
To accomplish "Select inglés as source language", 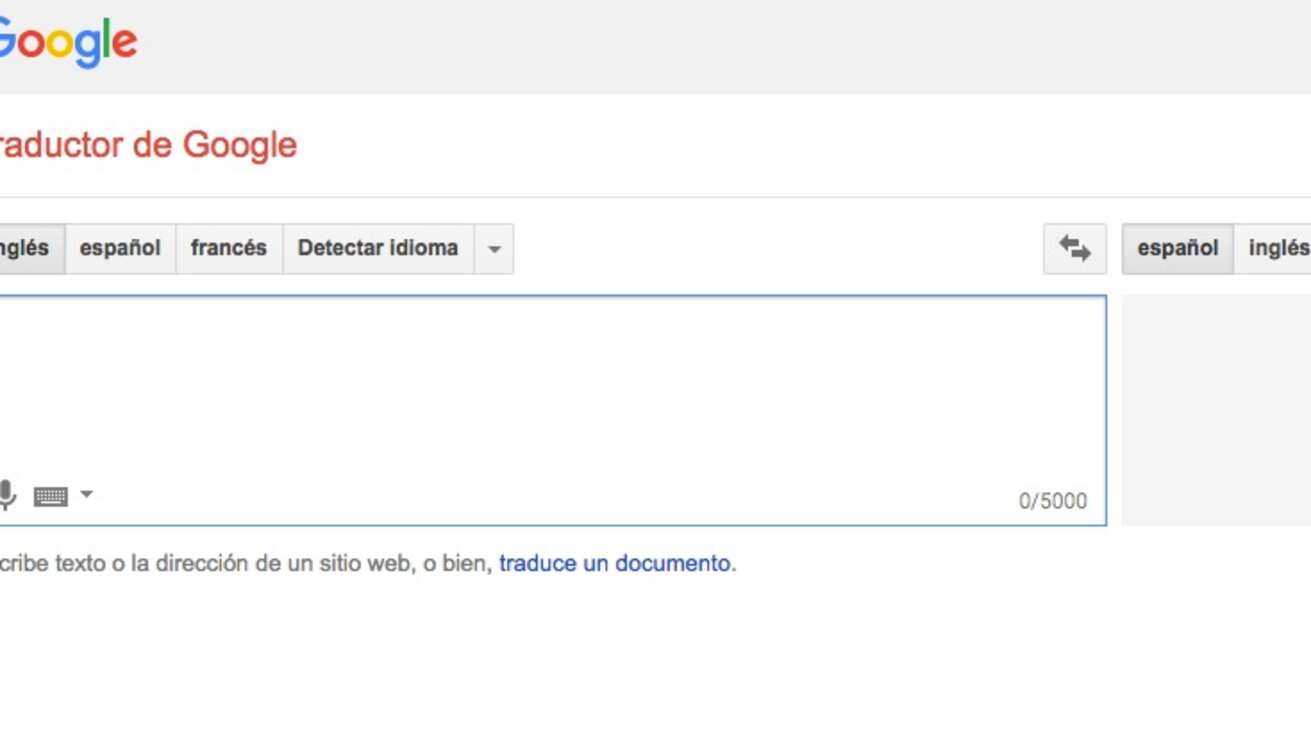I will (x=28, y=248).
